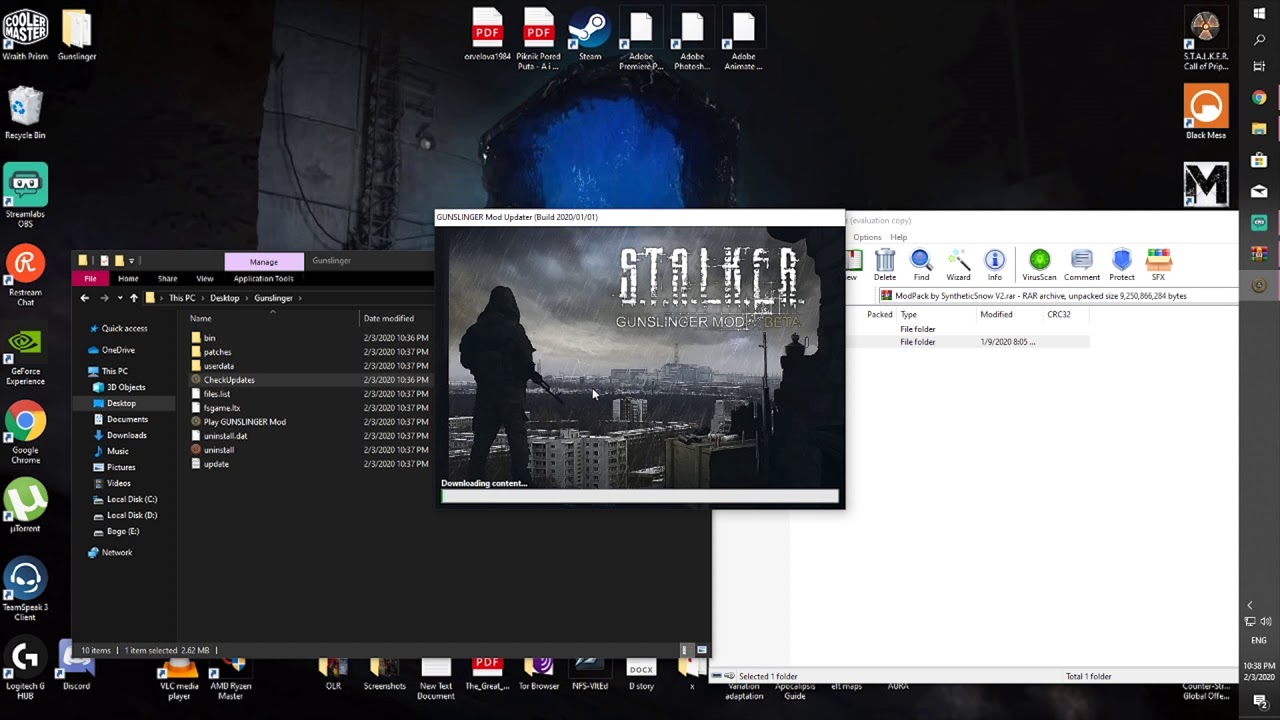Launch the Wizard in WinRAR toolbar
The height and width of the screenshot is (720, 1280).
(958, 265)
